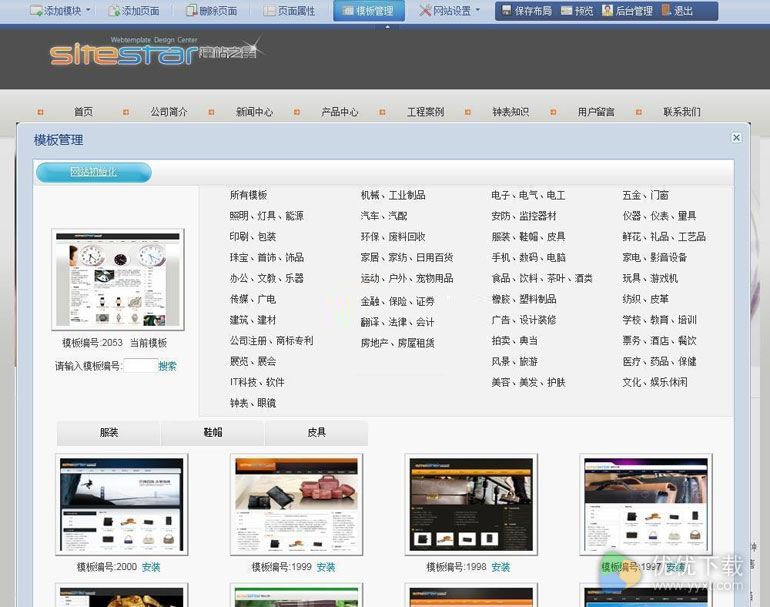Select the 玩具、游戏机 category
This screenshot has width=770, height=607.
(650, 278)
